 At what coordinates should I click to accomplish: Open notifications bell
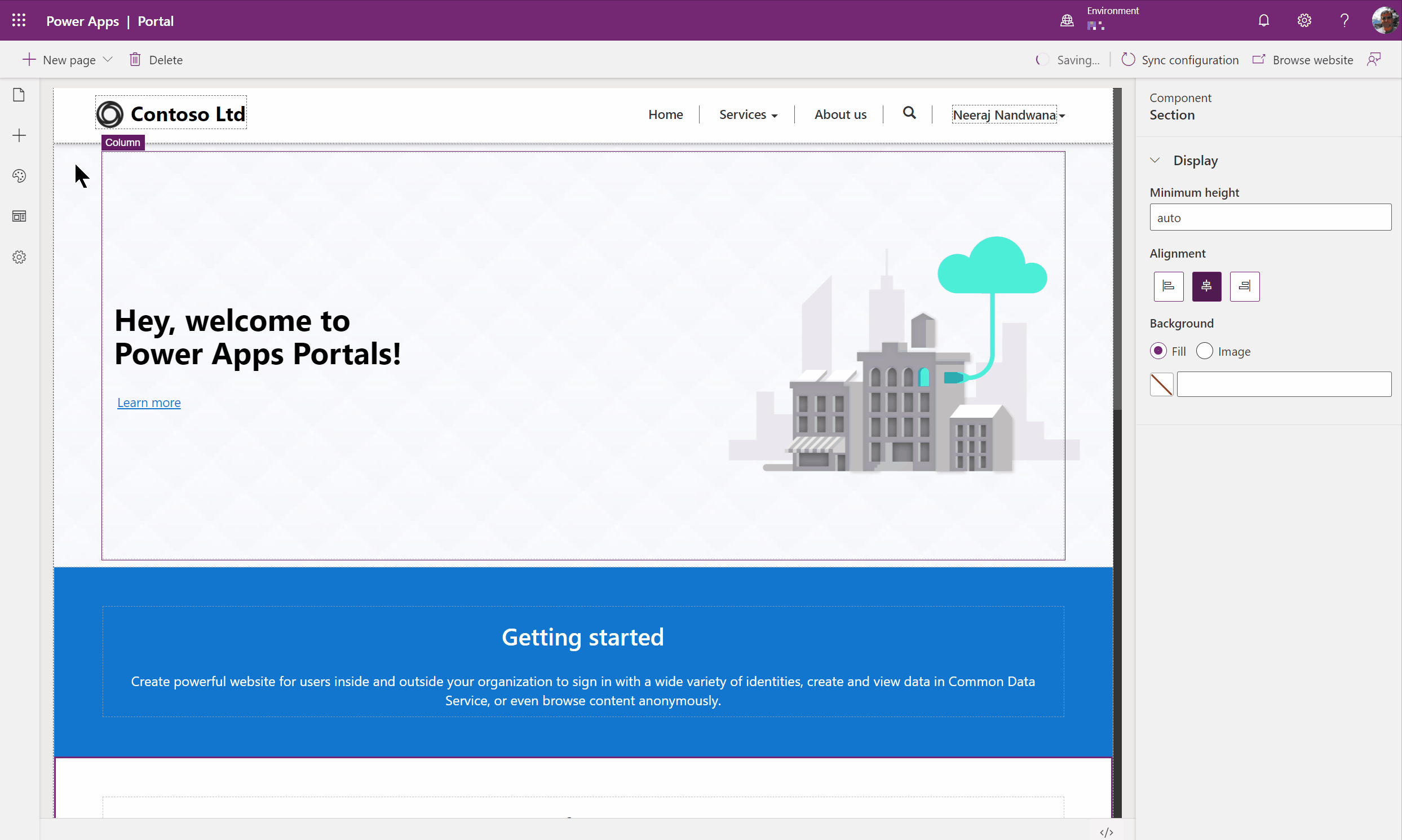[x=1263, y=20]
